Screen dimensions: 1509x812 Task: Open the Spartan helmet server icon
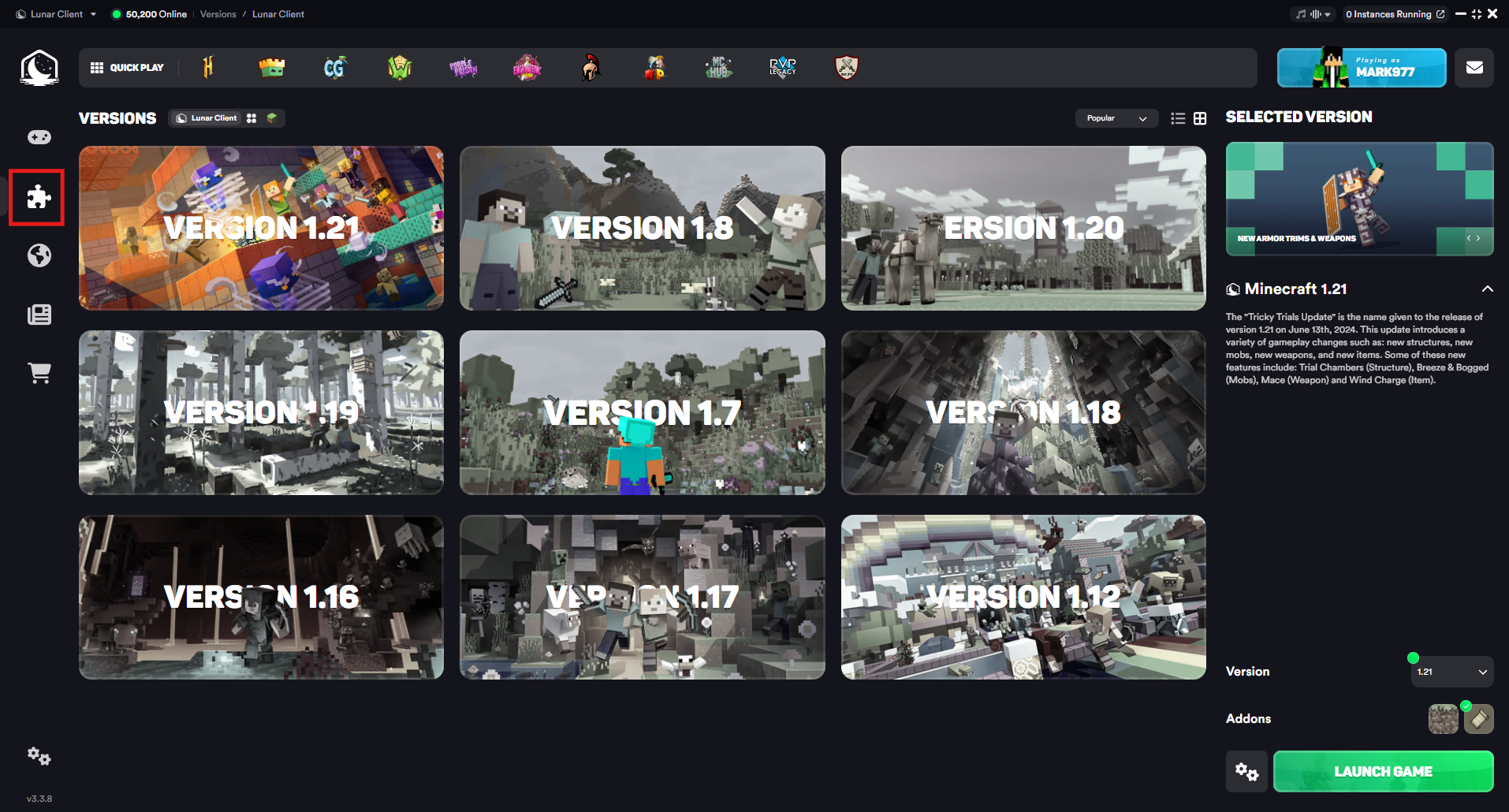coord(591,68)
